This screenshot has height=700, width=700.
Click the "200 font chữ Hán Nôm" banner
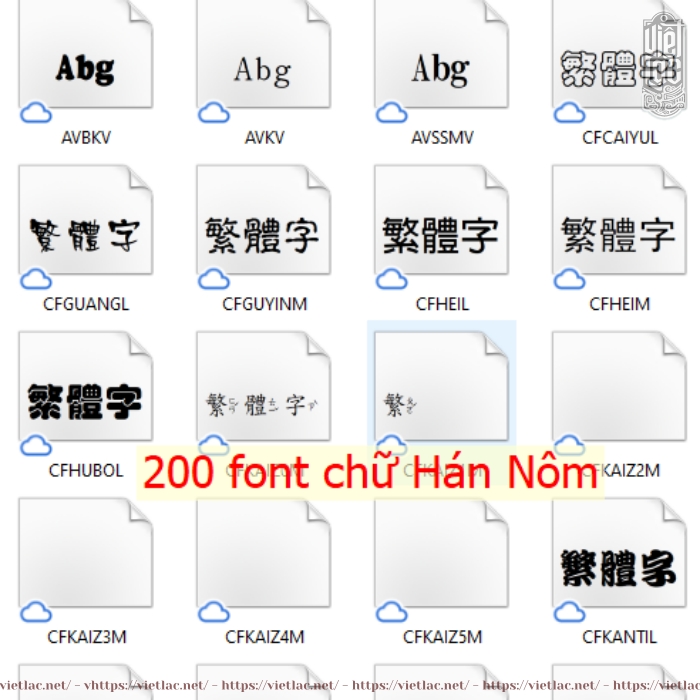click(370, 473)
